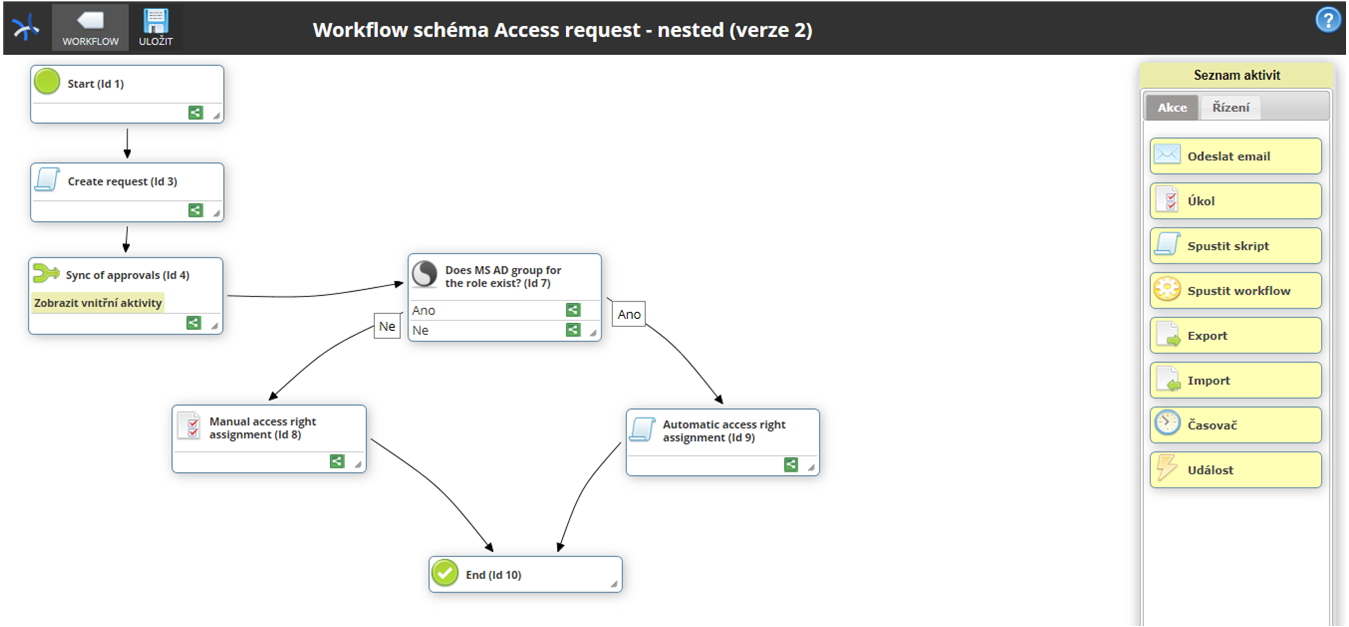Open the help question mark icon
The height and width of the screenshot is (627, 1349).
1328,20
